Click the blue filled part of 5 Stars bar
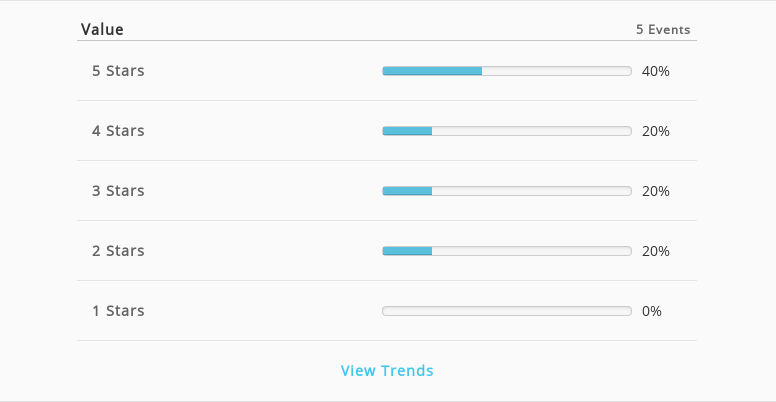776x402 pixels. (x=433, y=71)
